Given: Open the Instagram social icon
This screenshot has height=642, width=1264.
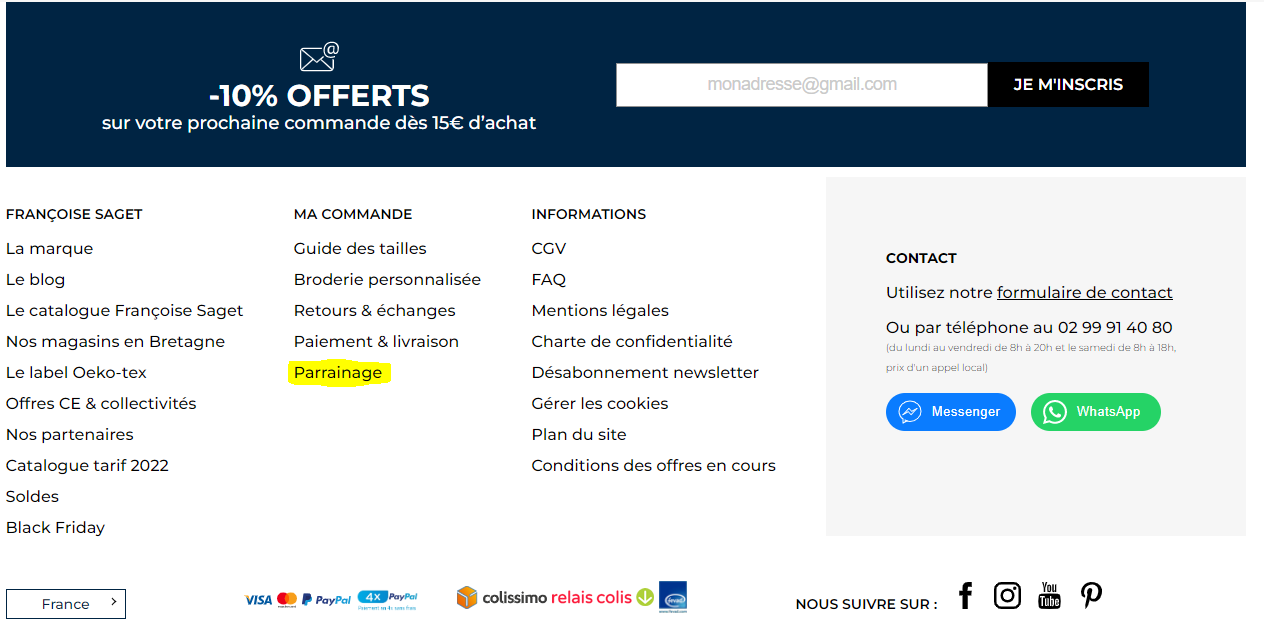Looking at the screenshot, I should click(1007, 596).
